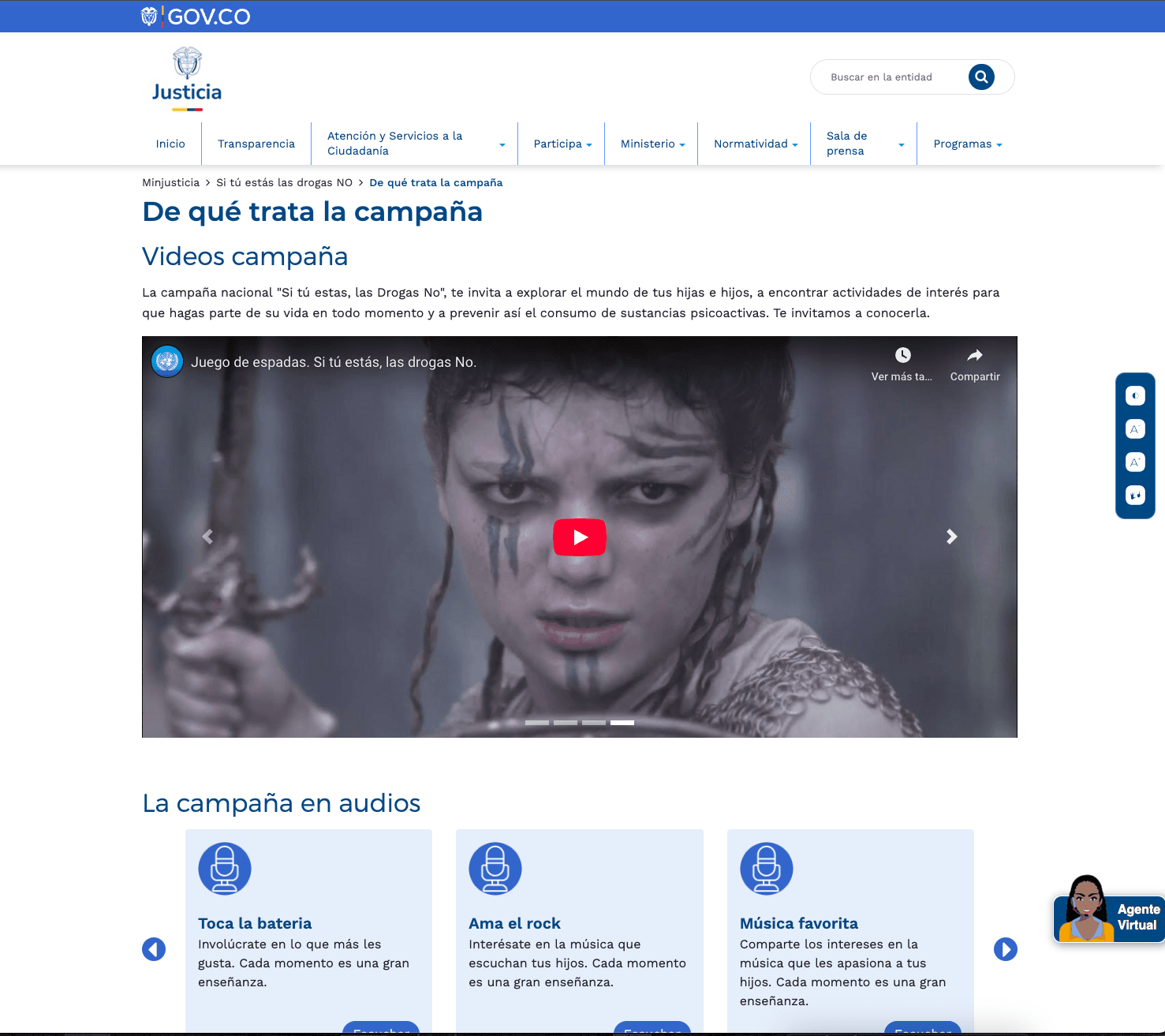Open sign language relay center icon

[1135, 496]
